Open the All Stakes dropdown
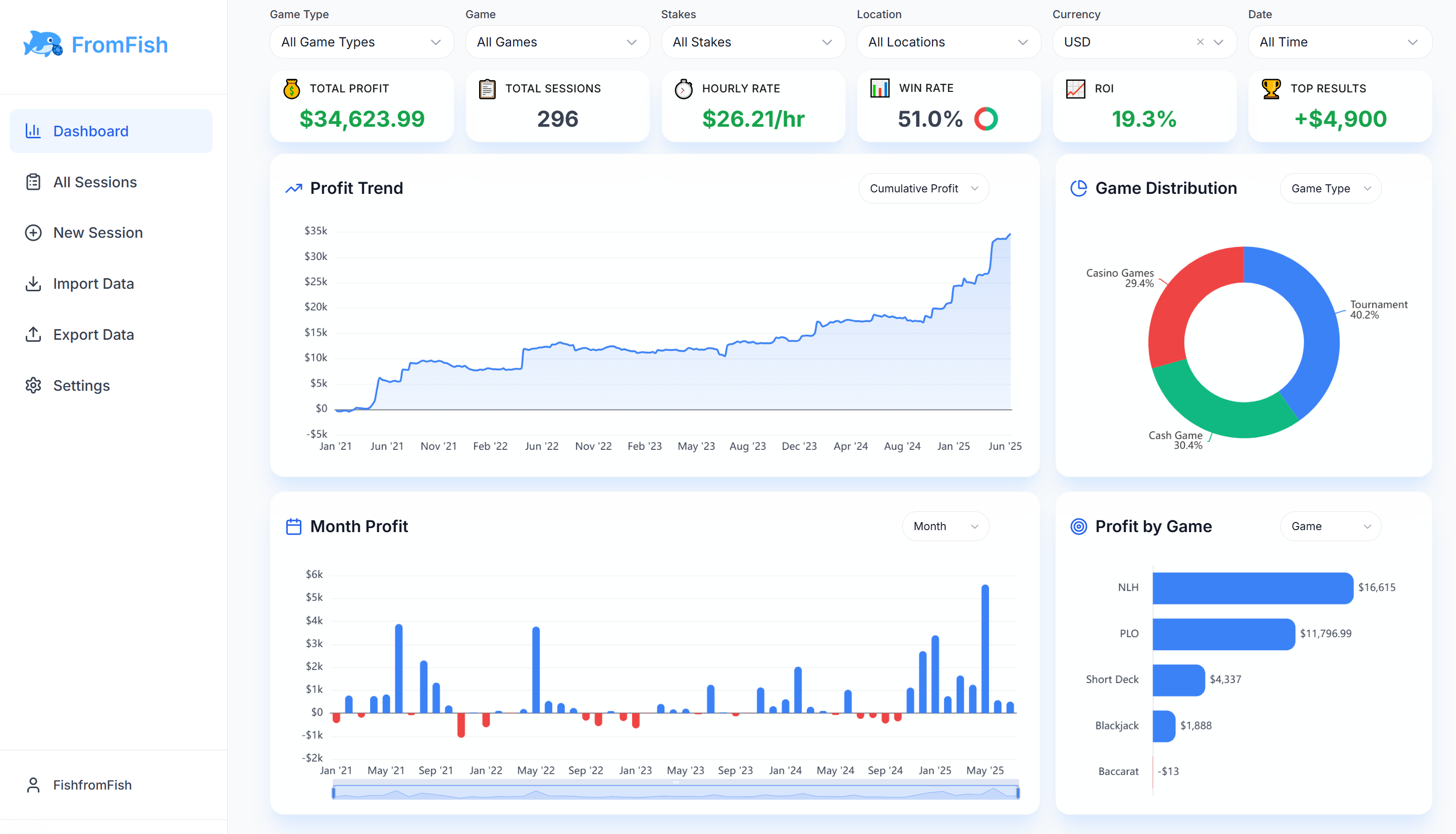 point(753,42)
